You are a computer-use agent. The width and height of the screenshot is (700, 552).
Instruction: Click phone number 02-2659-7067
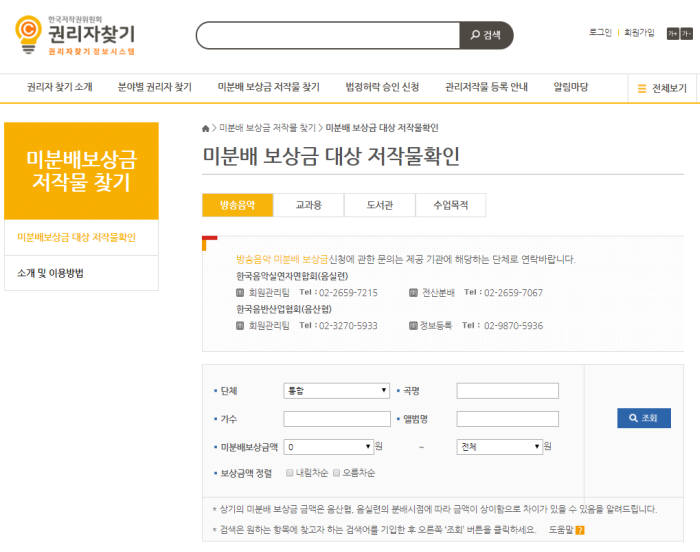(513, 293)
